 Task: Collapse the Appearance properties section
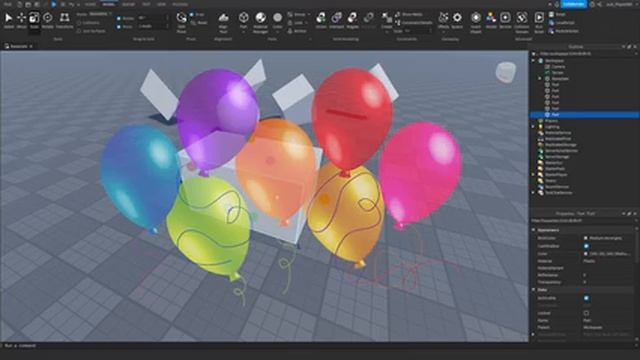(x=533, y=230)
